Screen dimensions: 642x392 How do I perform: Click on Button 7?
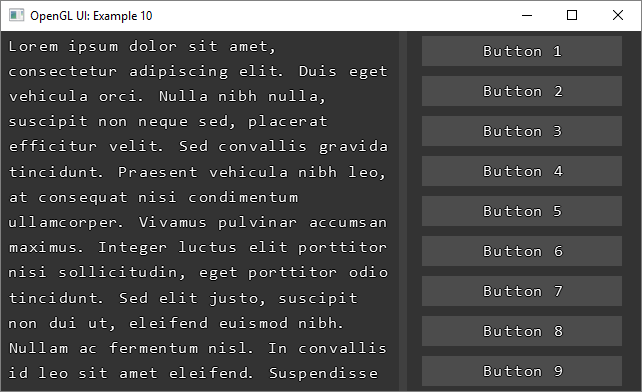[x=522, y=291]
